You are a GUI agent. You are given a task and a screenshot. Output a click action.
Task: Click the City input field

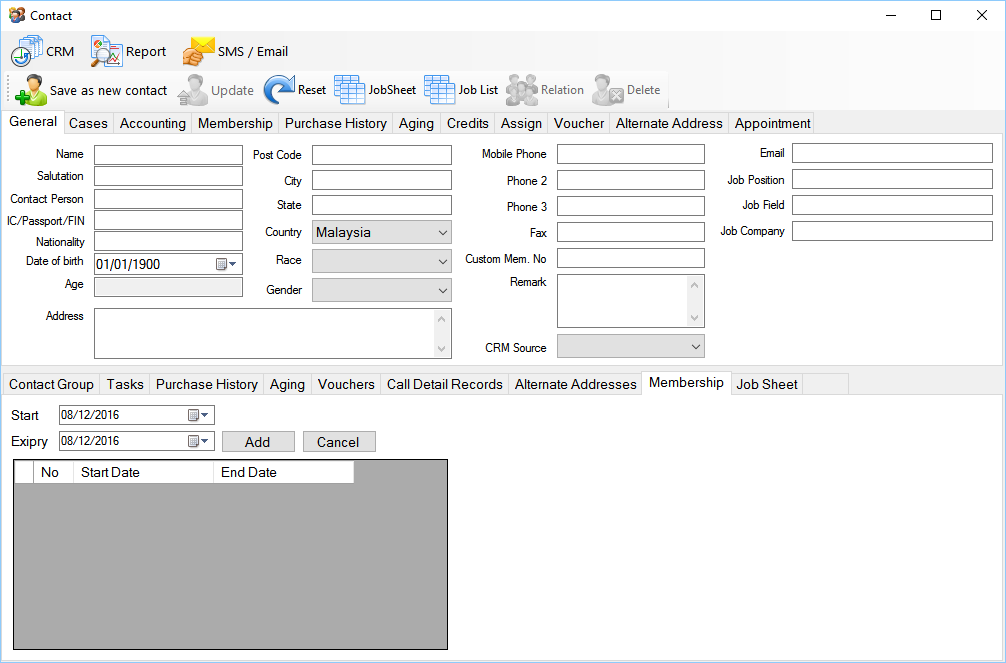382,180
